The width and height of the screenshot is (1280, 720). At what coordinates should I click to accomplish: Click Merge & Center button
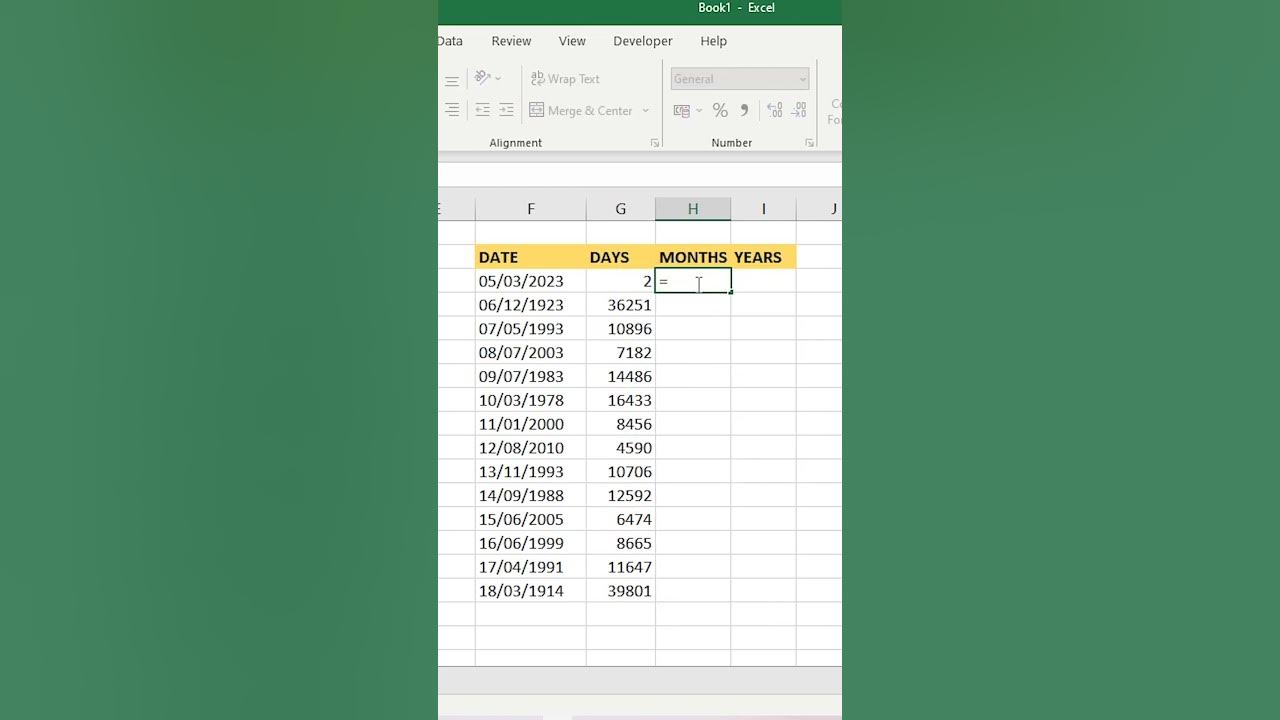click(x=581, y=111)
